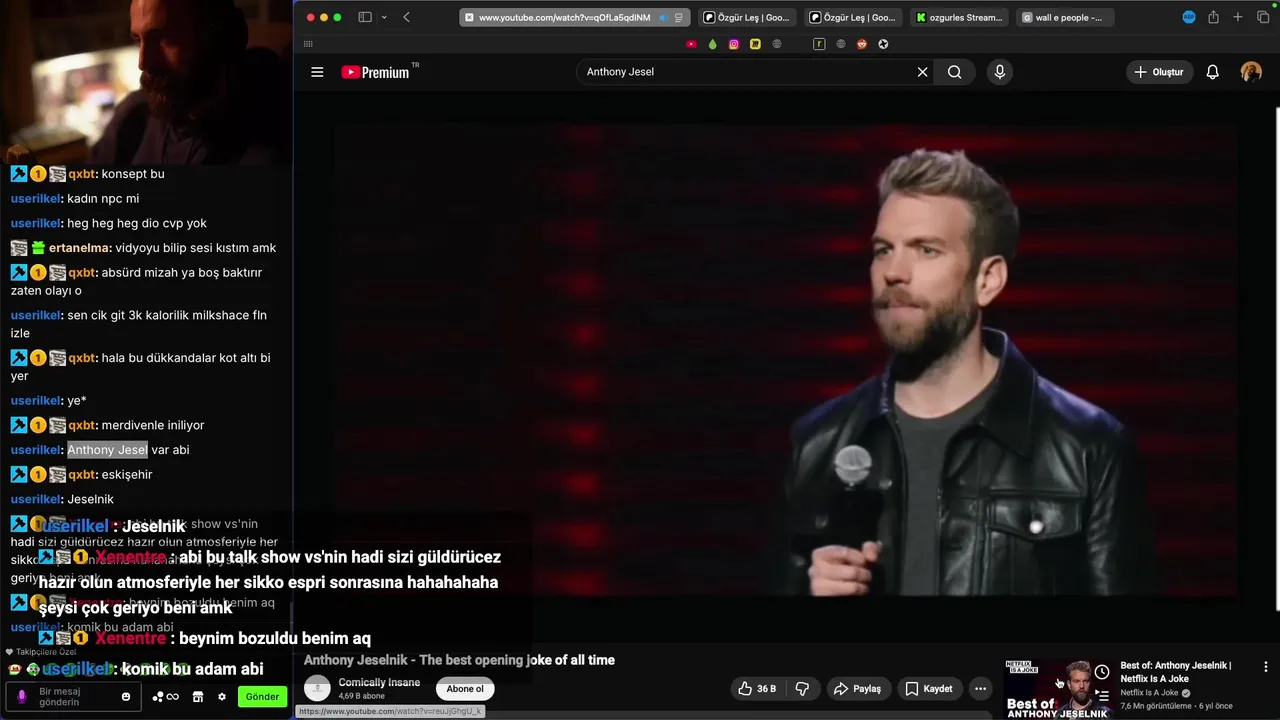
Task: Expand the Safari sidebar dropdown chevron
Action: (x=384, y=17)
